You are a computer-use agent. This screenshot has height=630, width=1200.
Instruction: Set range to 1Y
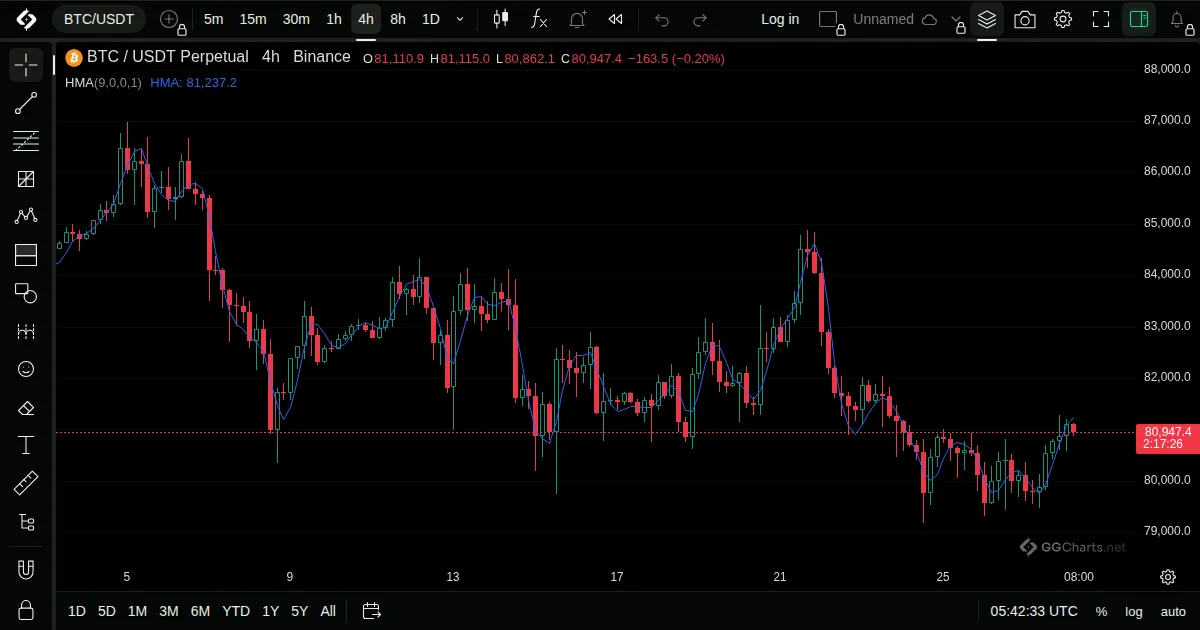coord(270,611)
